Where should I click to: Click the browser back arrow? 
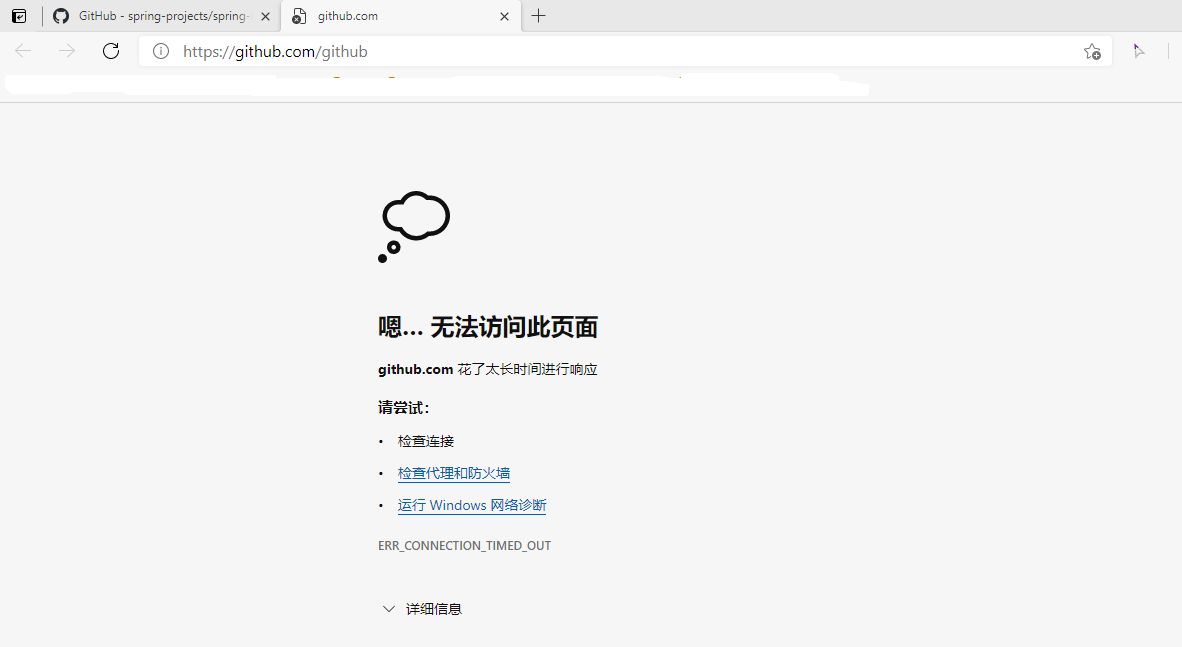click(x=23, y=51)
